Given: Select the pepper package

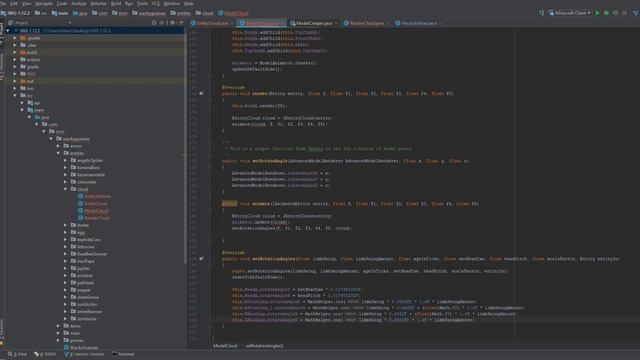Looking at the screenshot, I should click(84, 290).
